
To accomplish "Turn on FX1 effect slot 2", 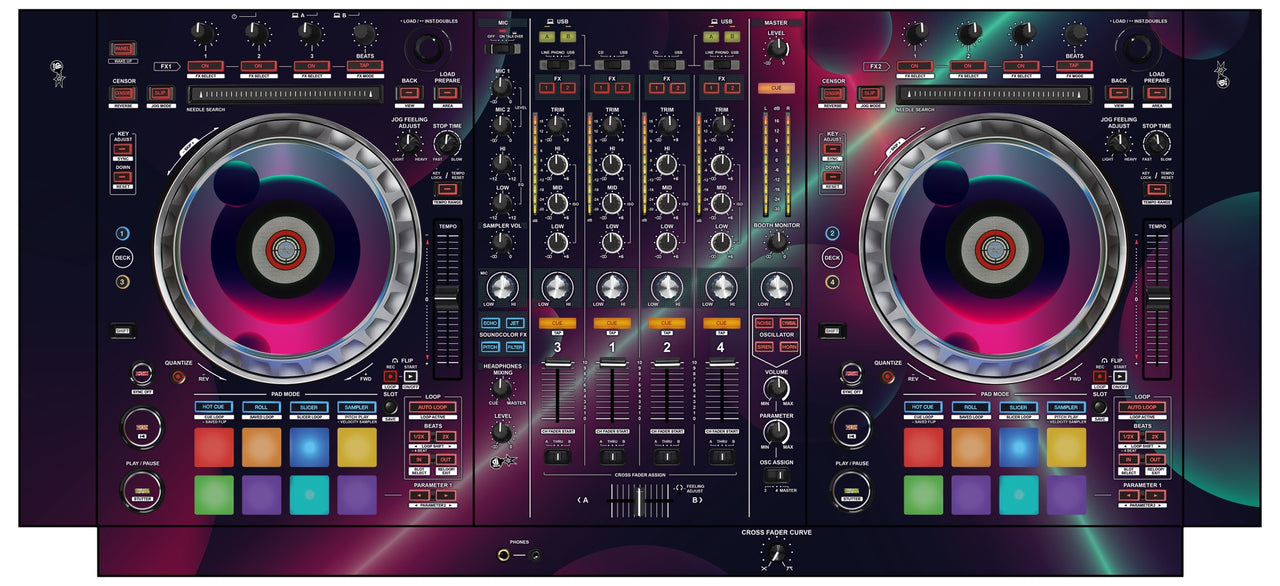I will point(258,66).
